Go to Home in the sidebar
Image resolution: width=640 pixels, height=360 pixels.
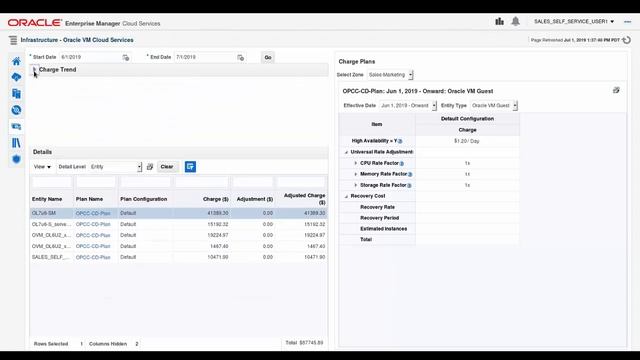pyautogui.click(x=16, y=61)
